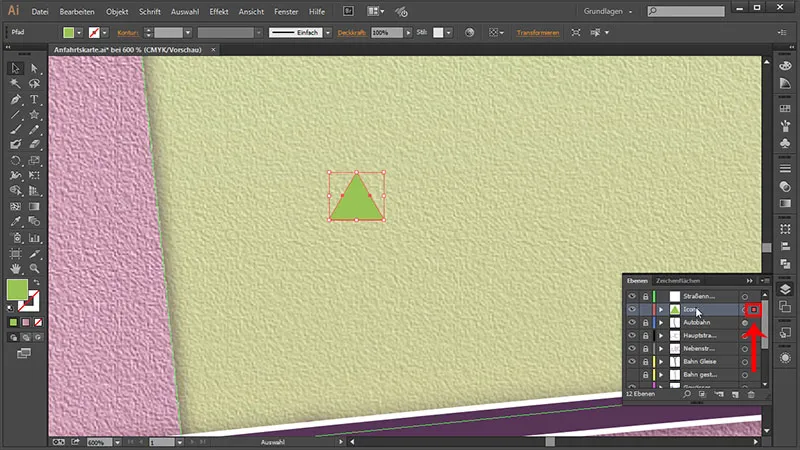Open the Objekt menu
800x450 pixels.
point(117,11)
